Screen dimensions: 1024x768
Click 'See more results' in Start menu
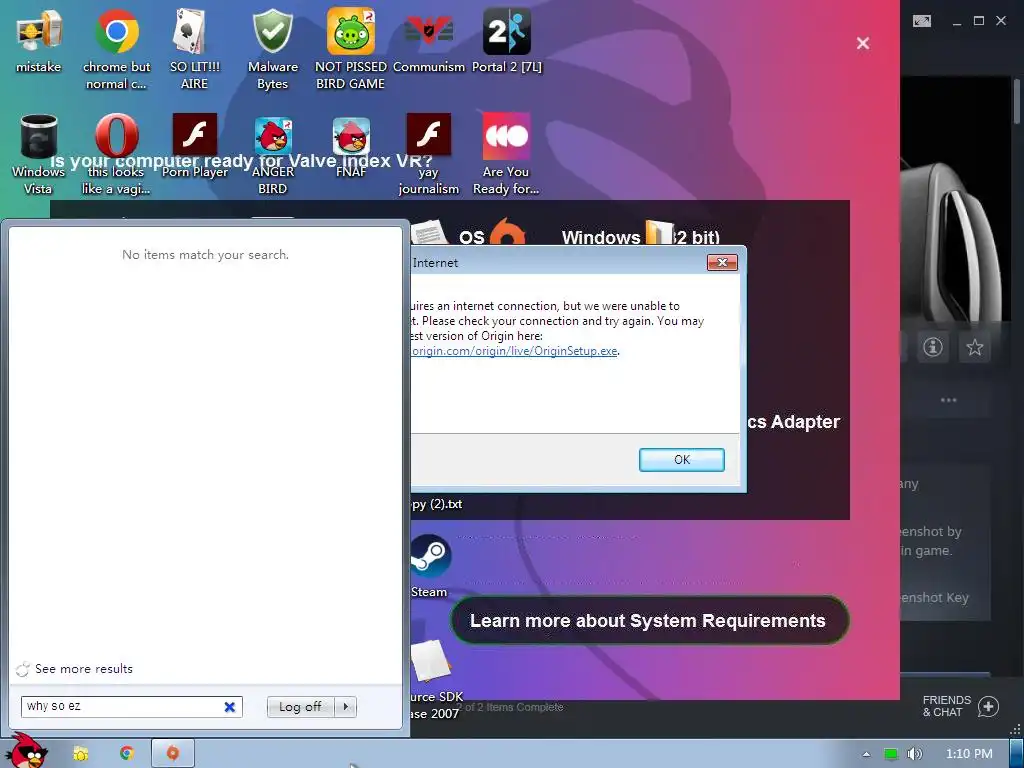[84, 669]
